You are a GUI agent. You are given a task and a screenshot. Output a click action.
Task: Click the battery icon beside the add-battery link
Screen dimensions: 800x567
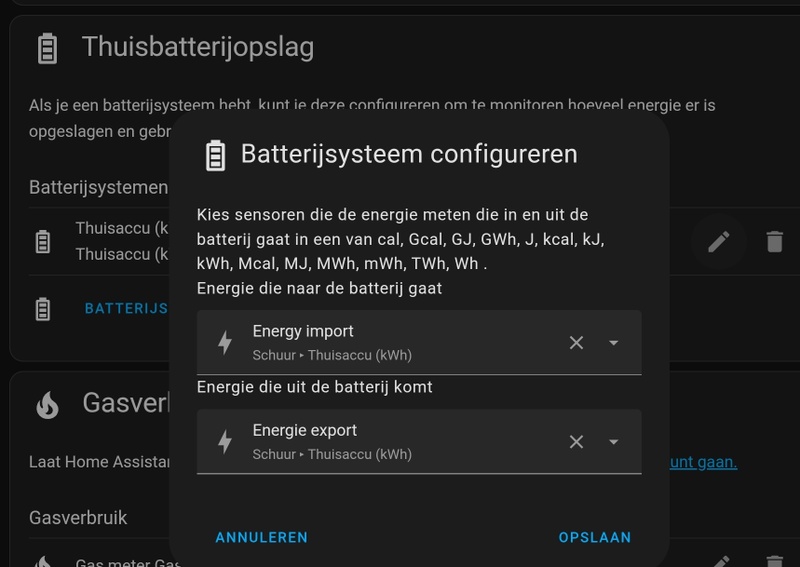coord(42,308)
